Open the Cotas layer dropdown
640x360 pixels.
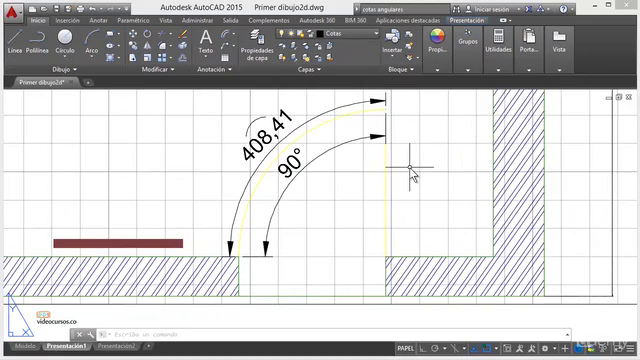pos(376,33)
